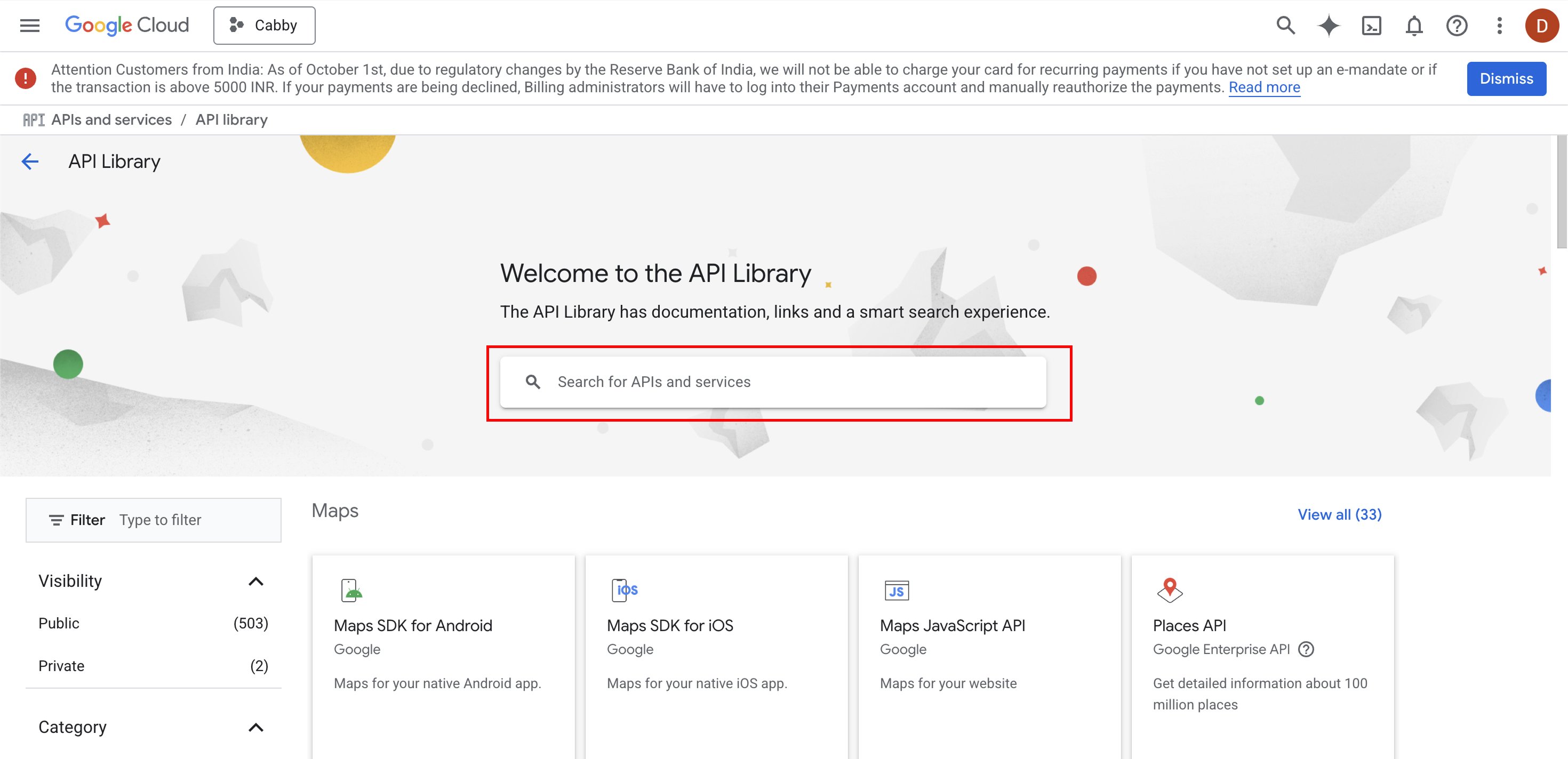
Task: Open the Cabby project selector
Action: coord(264,26)
